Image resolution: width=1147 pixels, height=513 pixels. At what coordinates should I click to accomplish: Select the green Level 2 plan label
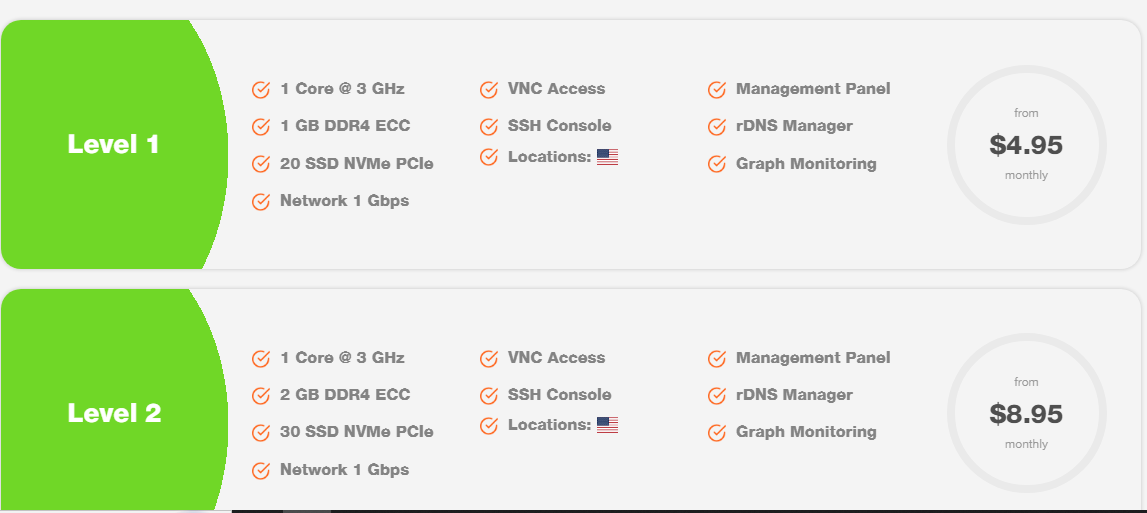point(114,413)
